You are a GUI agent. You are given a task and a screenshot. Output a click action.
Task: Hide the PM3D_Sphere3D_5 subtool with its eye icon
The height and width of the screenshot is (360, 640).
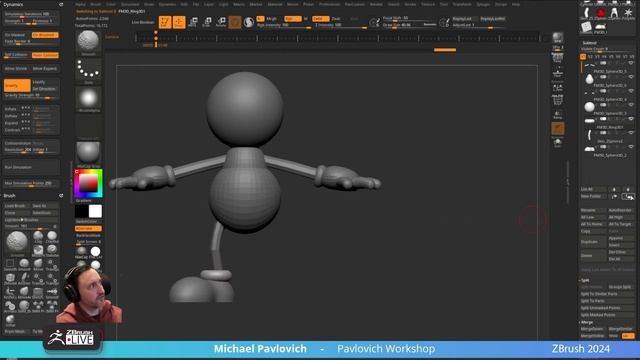point(631,63)
